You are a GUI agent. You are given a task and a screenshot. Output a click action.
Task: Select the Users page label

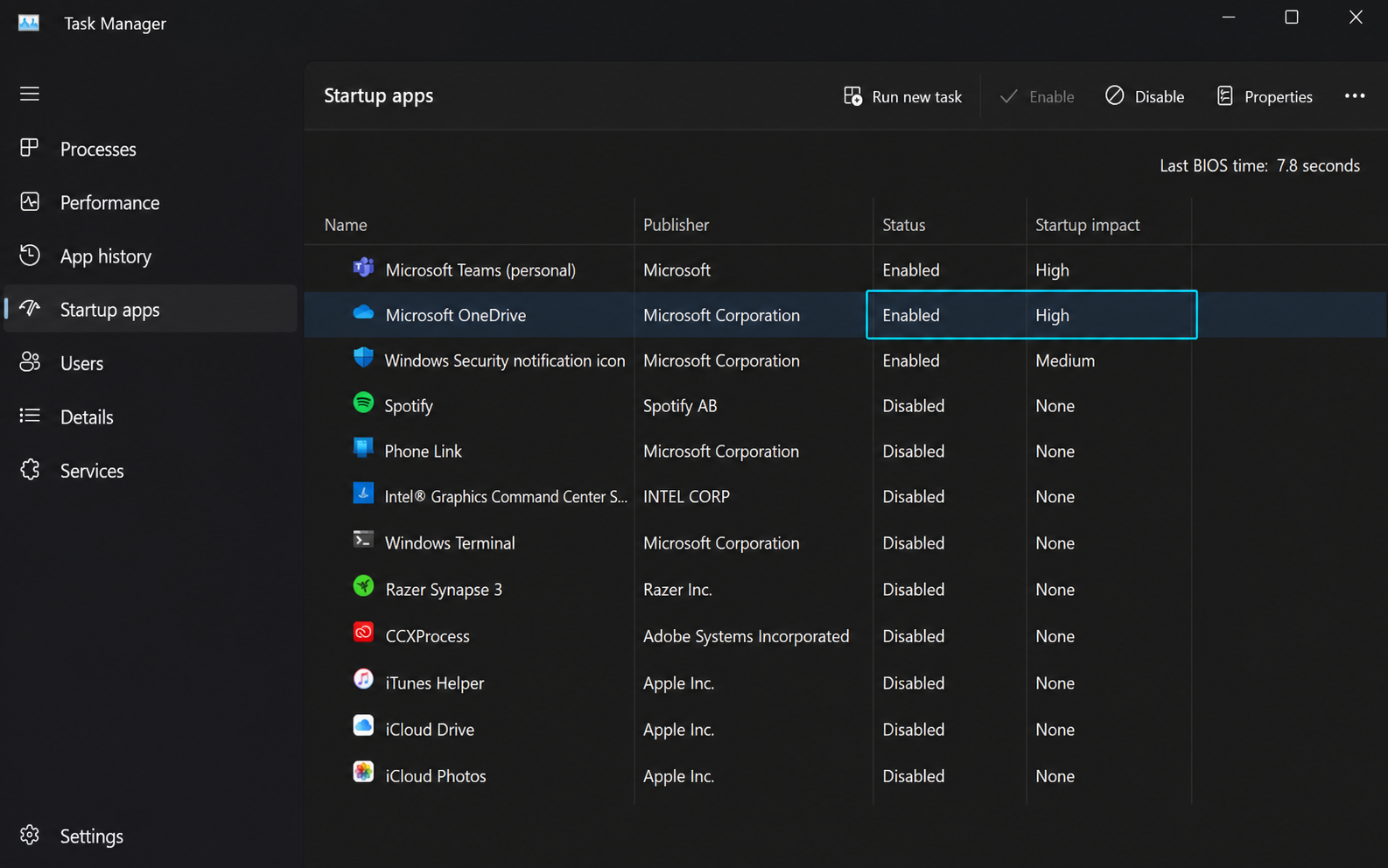81,364
